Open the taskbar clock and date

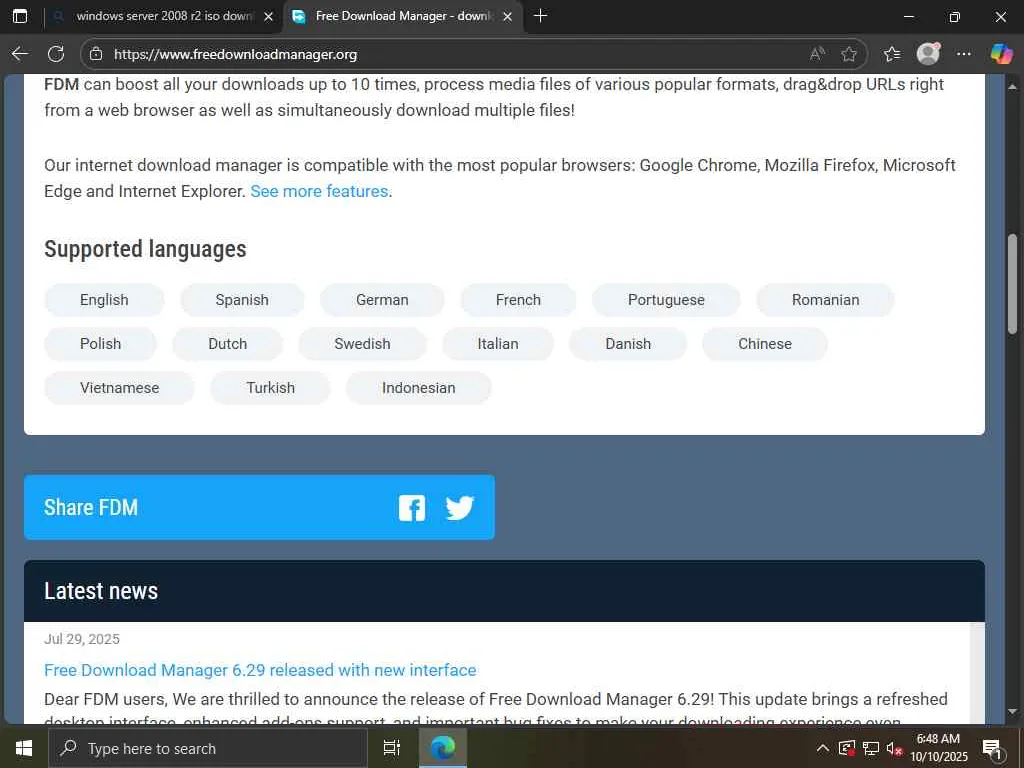(938, 748)
